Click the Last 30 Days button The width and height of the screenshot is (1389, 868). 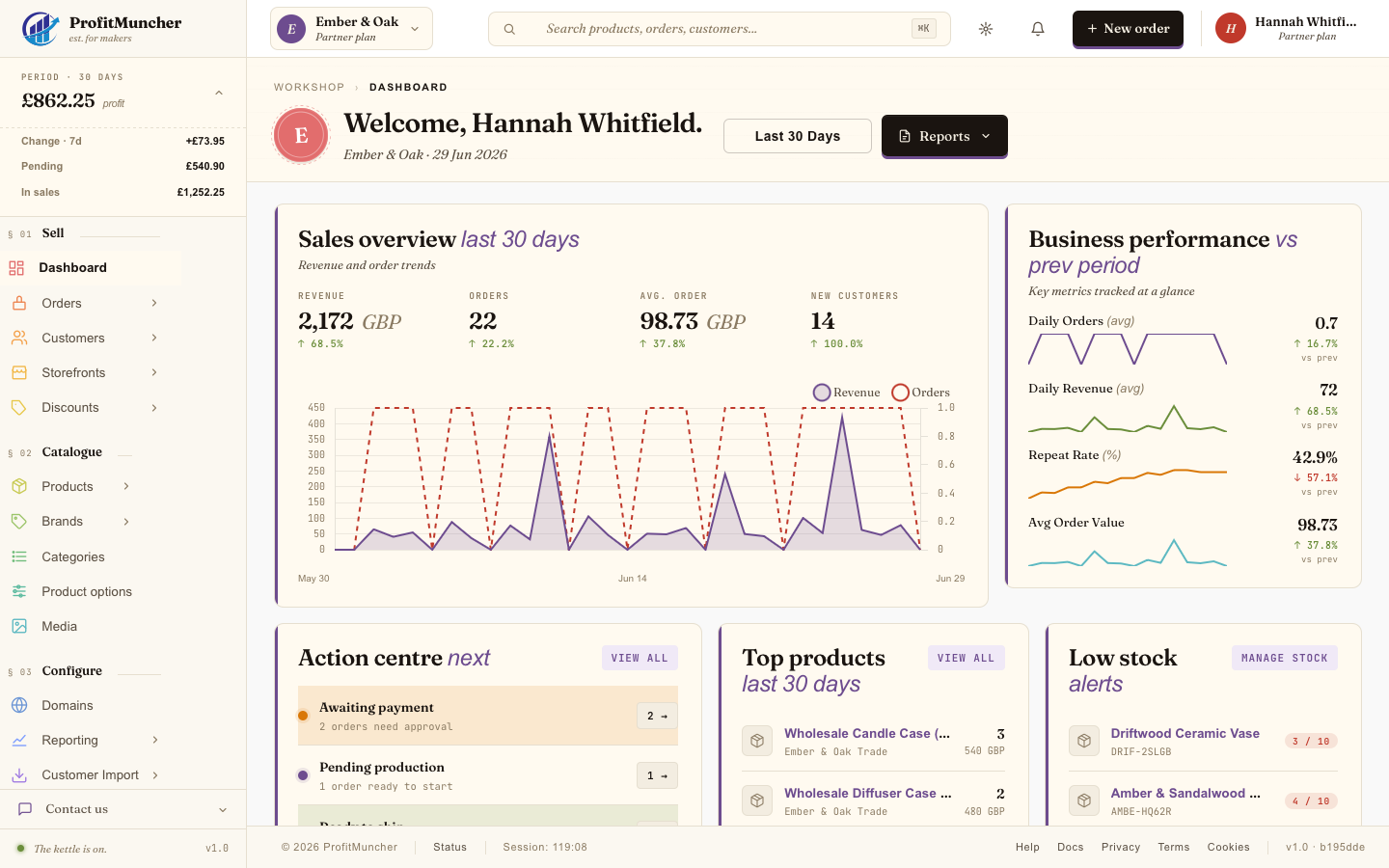(x=798, y=136)
